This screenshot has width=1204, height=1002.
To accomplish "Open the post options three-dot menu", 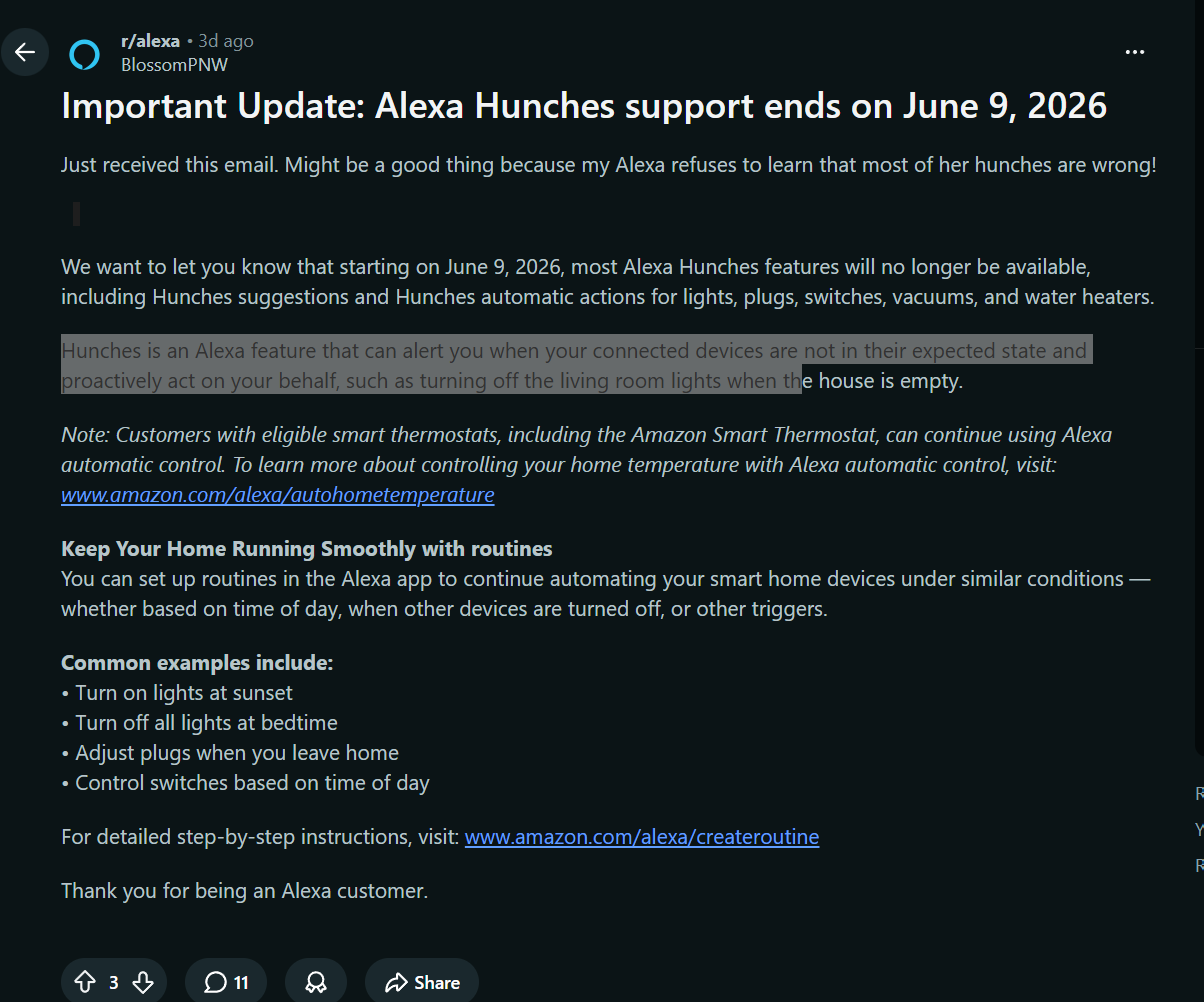I will pyautogui.click(x=1135, y=52).
